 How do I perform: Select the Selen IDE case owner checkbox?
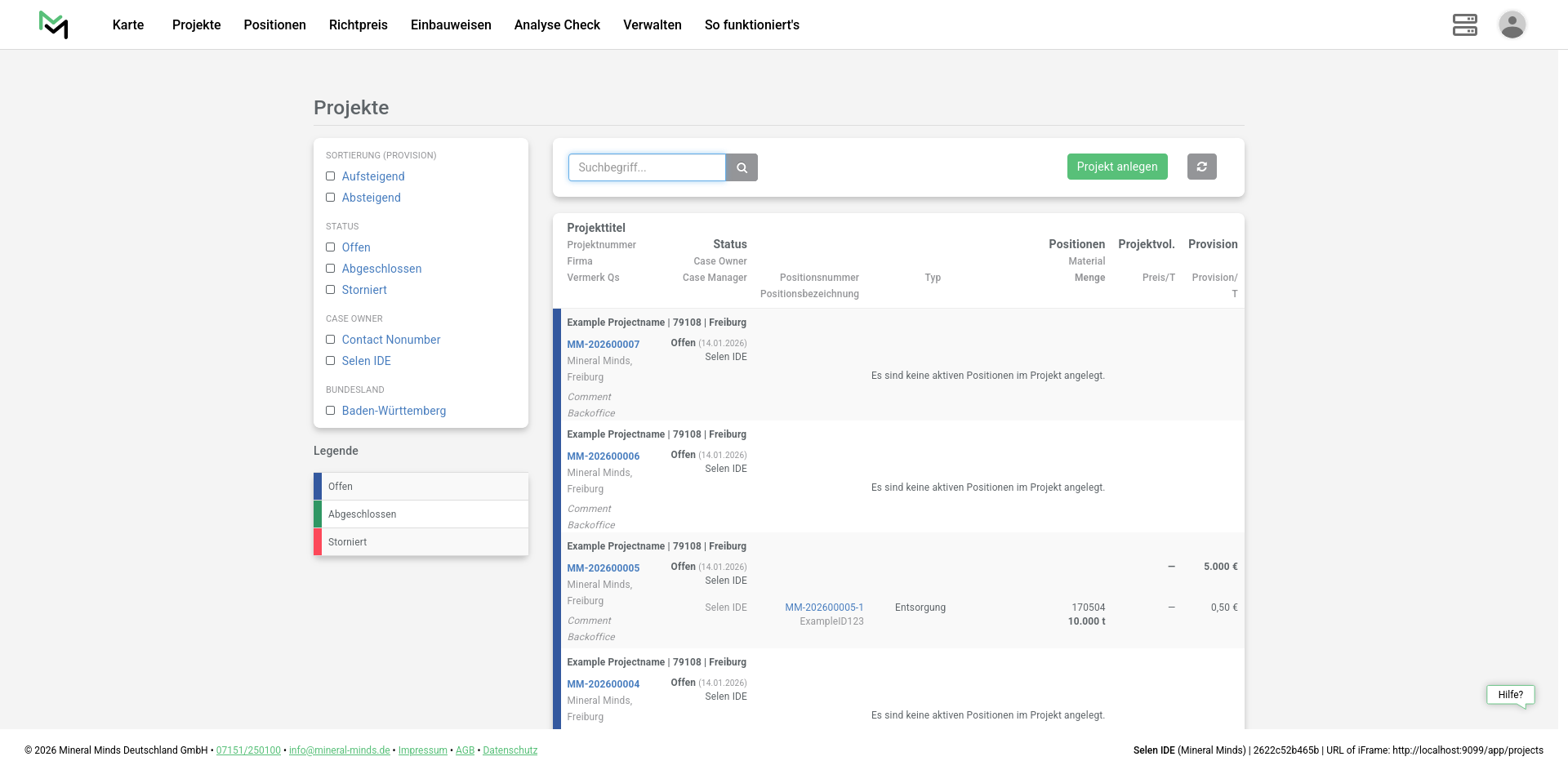click(x=331, y=361)
